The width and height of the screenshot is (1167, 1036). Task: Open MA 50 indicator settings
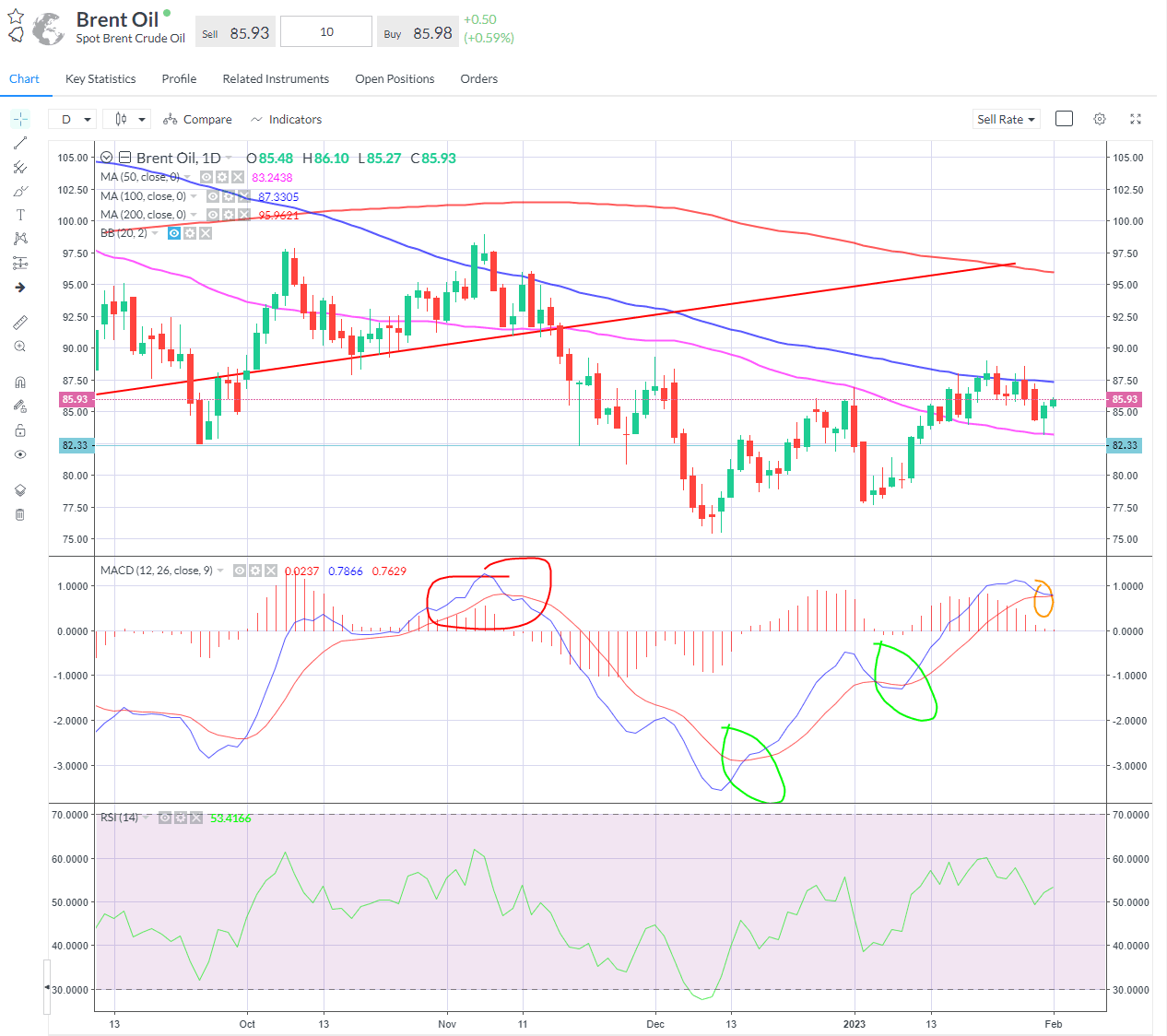[x=222, y=177]
